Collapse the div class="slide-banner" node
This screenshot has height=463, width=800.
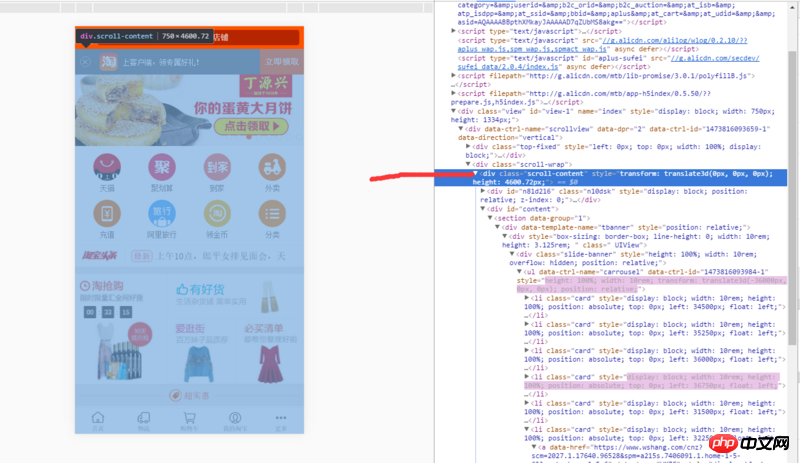512,254
